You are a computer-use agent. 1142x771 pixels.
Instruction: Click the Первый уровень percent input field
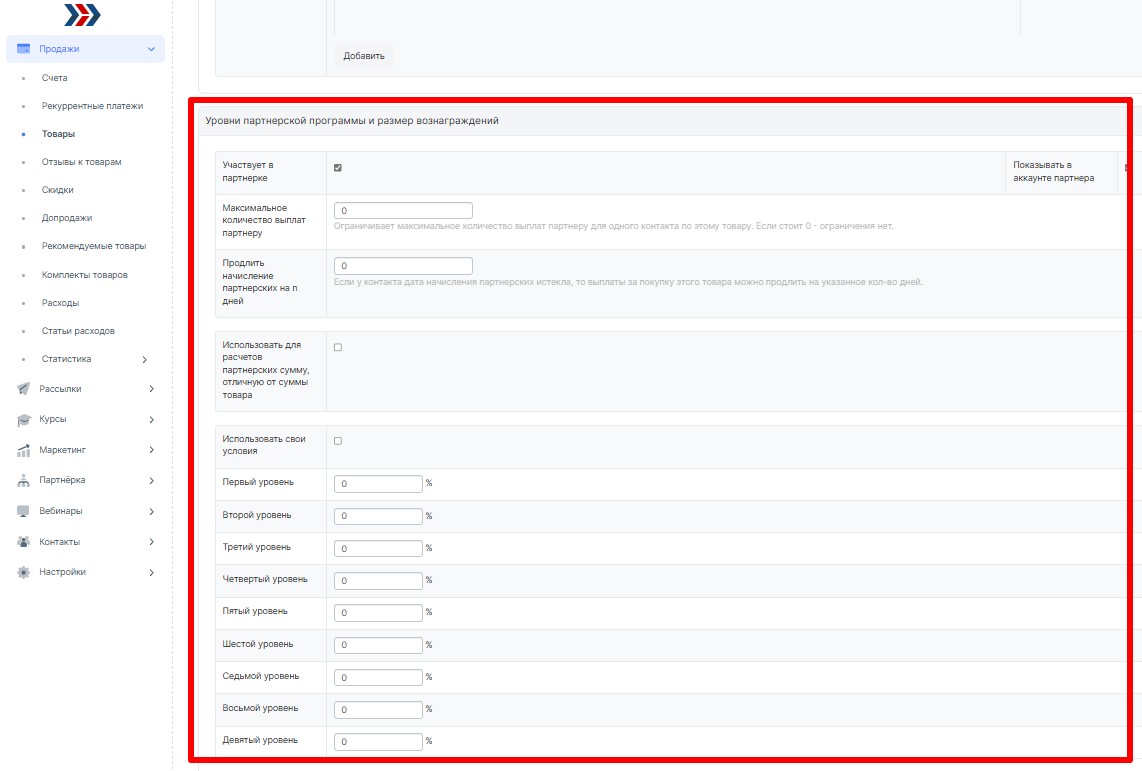pos(378,484)
